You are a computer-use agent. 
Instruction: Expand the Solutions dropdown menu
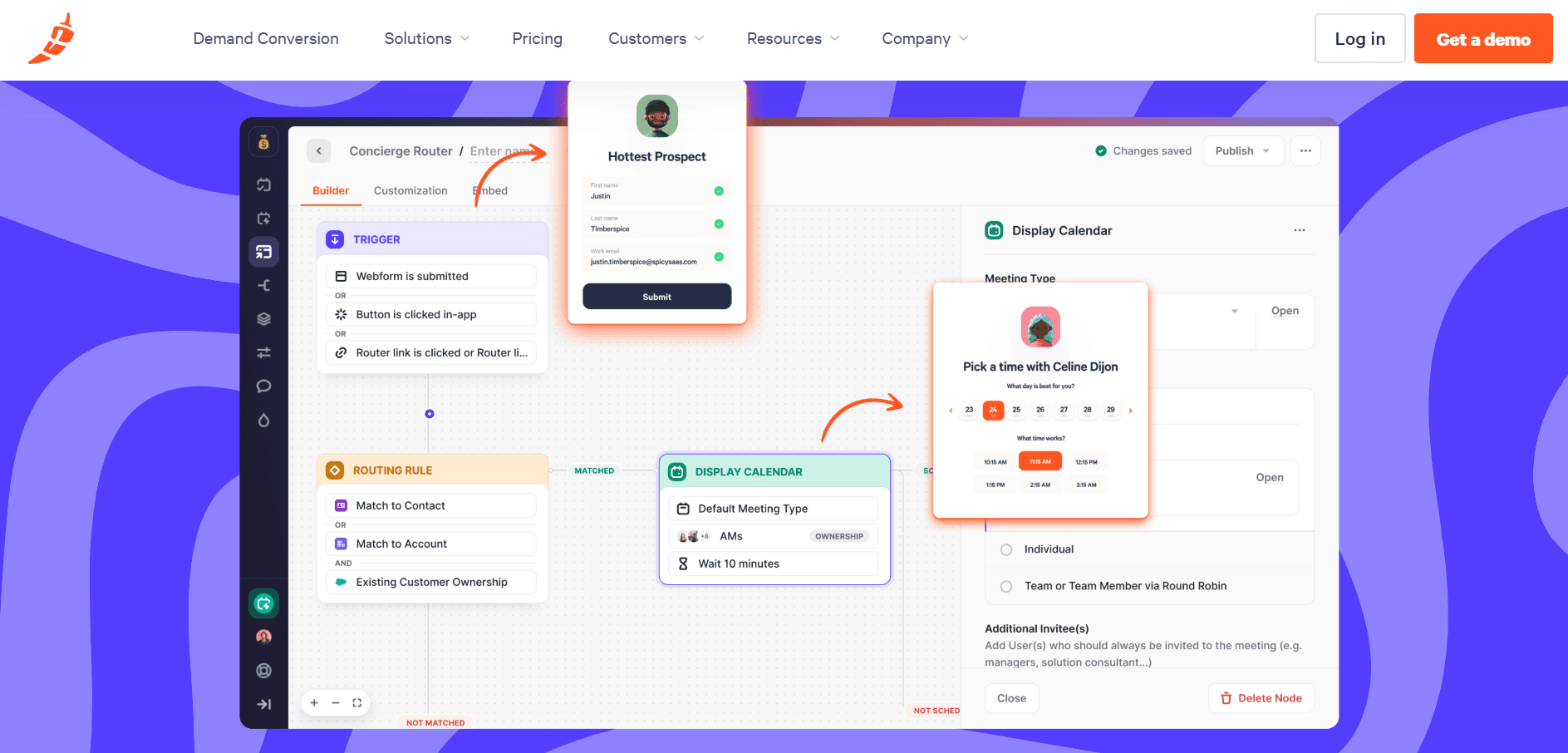tap(426, 39)
